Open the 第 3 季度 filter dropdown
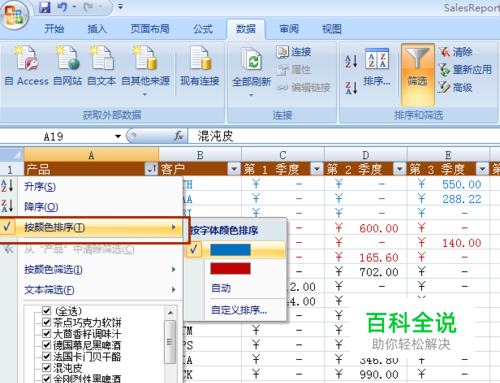 coord(482,169)
